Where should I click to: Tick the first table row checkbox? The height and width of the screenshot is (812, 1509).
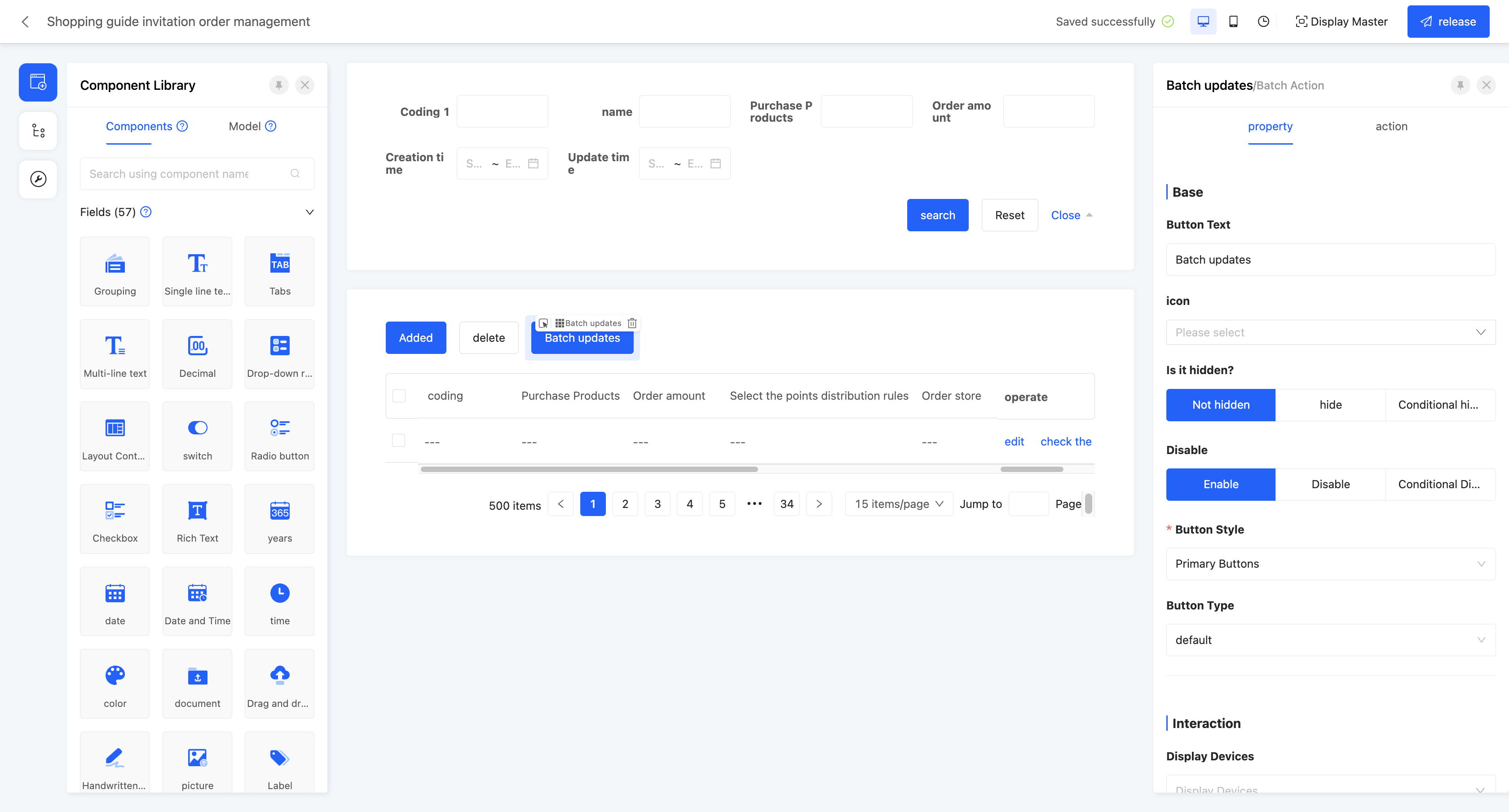tap(398, 441)
